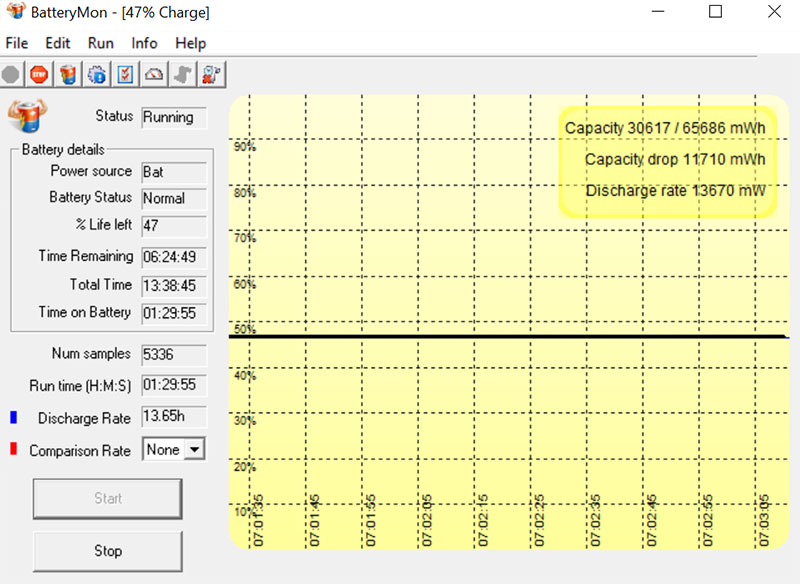Open the Edit menu
800x584 pixels.
(x=58, y=43)
